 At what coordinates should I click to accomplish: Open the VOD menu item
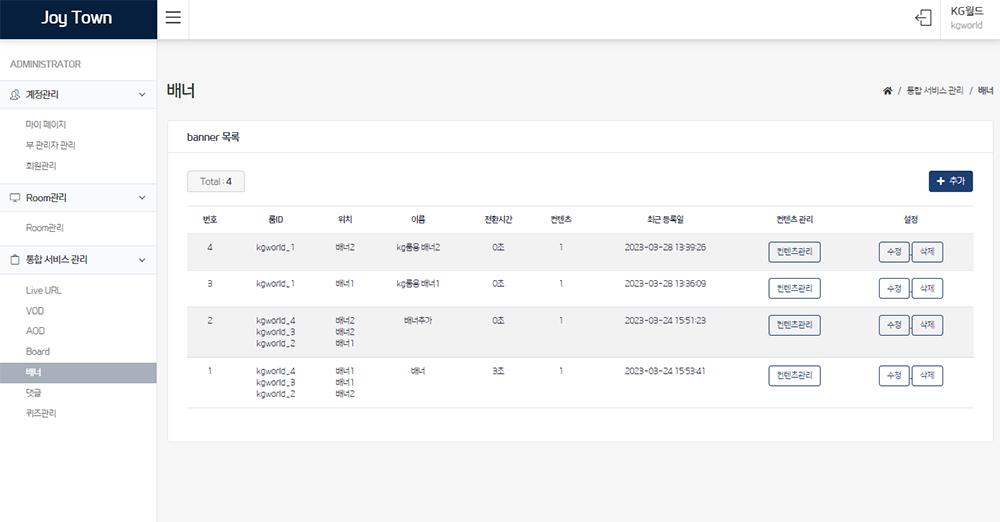point(35,311)
